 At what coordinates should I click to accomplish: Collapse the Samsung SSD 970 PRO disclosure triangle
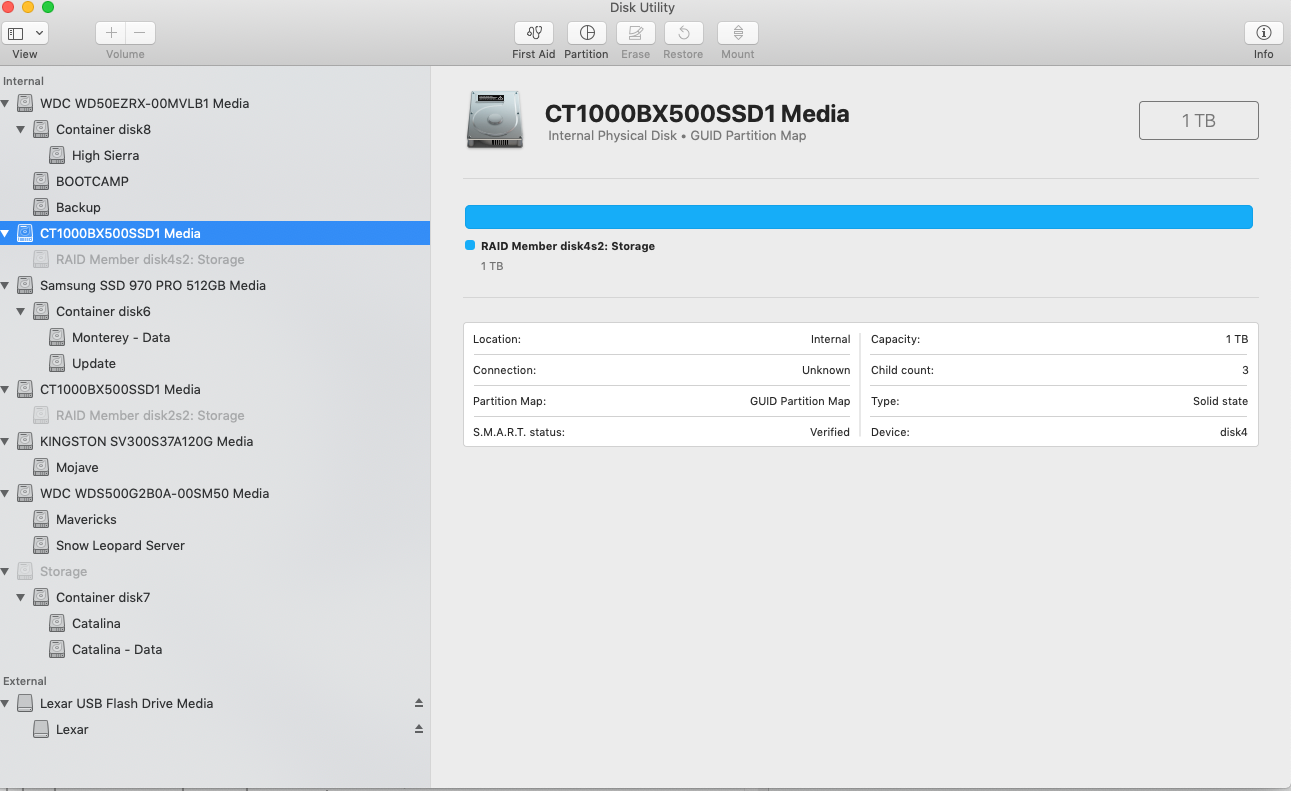coord(6,285)
